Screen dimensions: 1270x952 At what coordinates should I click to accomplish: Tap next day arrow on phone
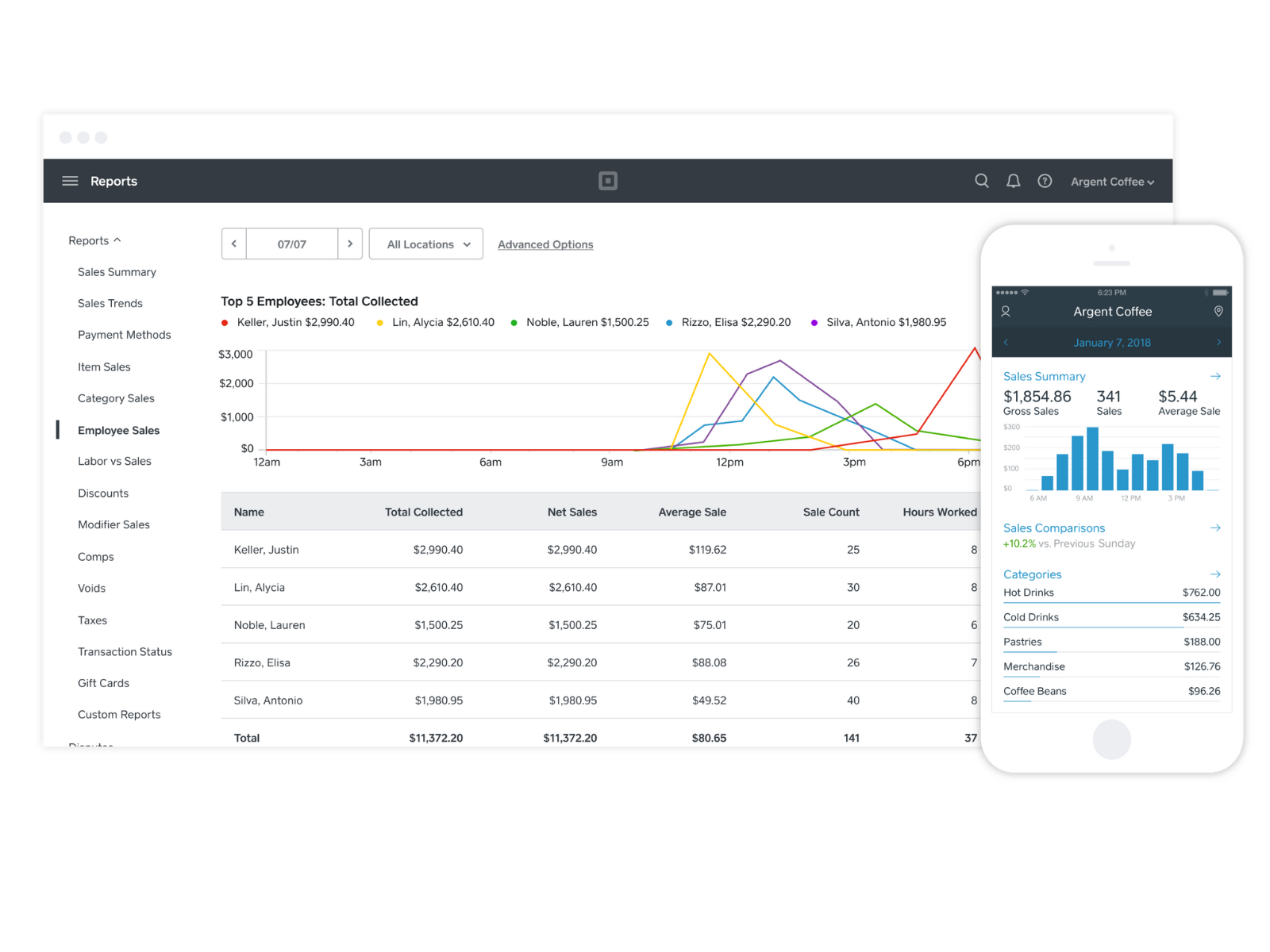click(x=1218, y=343)
